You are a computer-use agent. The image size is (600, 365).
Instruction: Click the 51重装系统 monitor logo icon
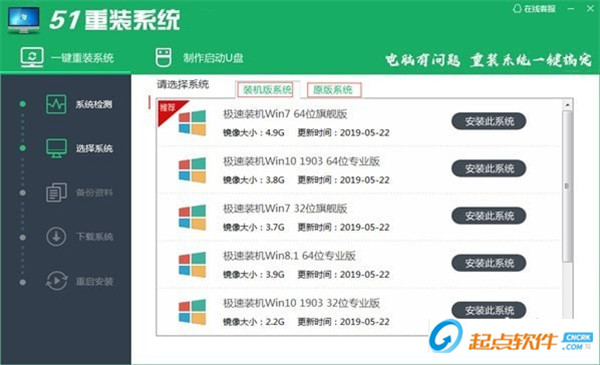(x=23, y=20)
